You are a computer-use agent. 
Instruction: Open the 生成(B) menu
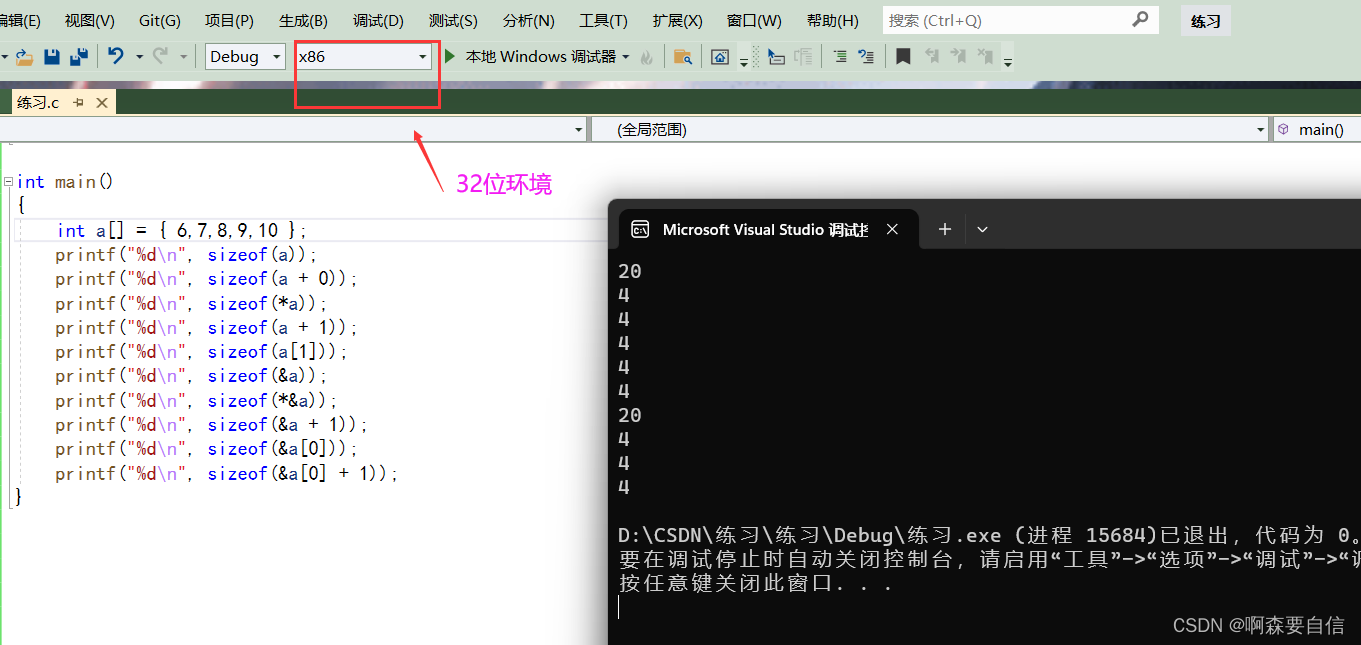tap(303, 20)
